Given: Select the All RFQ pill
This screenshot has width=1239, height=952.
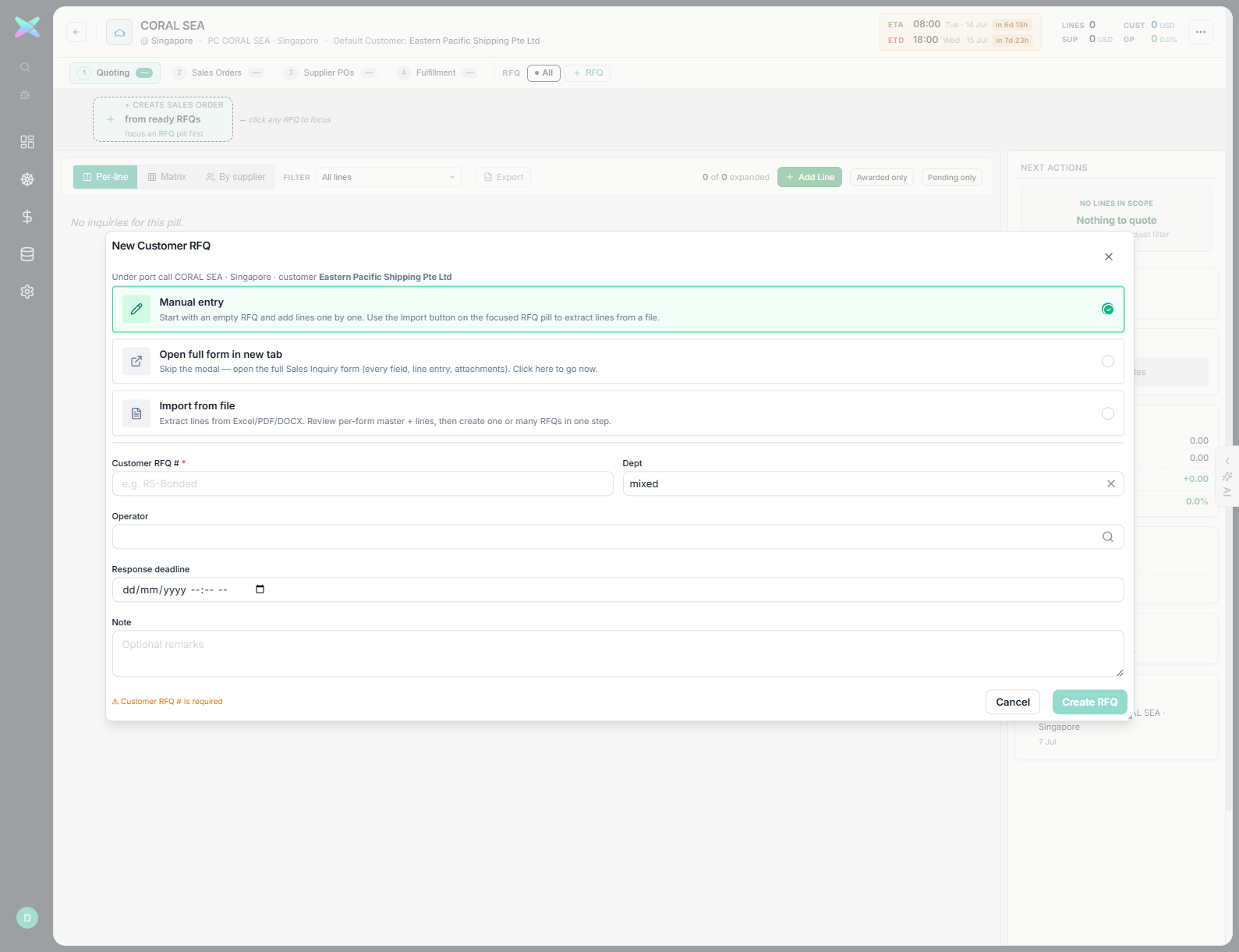Looking at the screenshot, I should click(543, 73).
